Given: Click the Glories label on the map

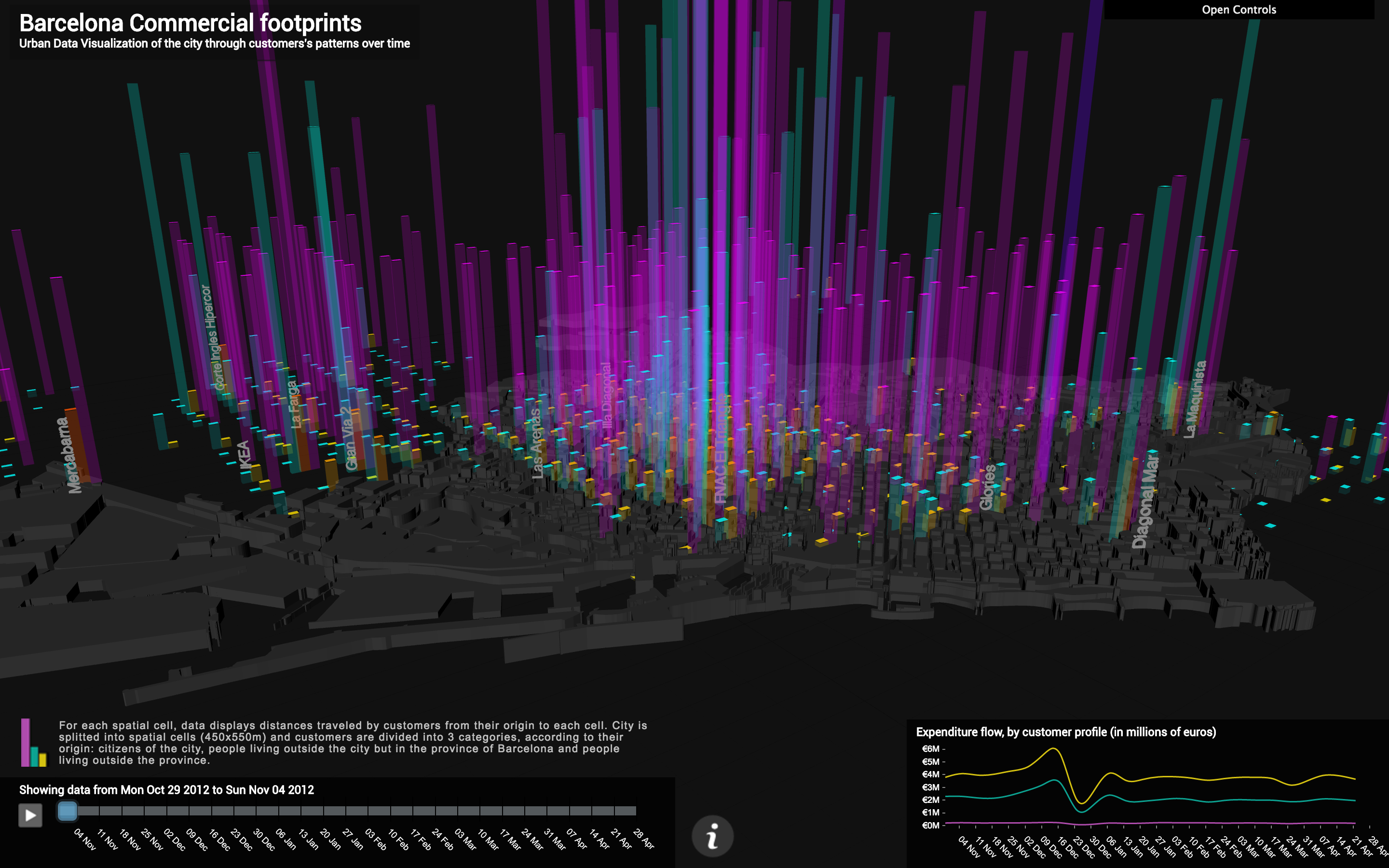Looking at the screenshot, I should (987, 488).
